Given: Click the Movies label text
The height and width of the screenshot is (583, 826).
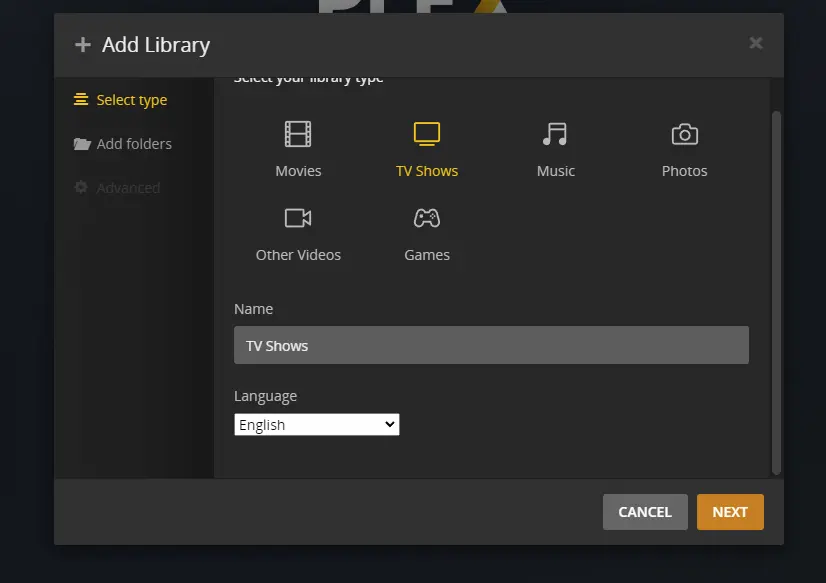Looking at the screenshot, I should coord(298,171).
